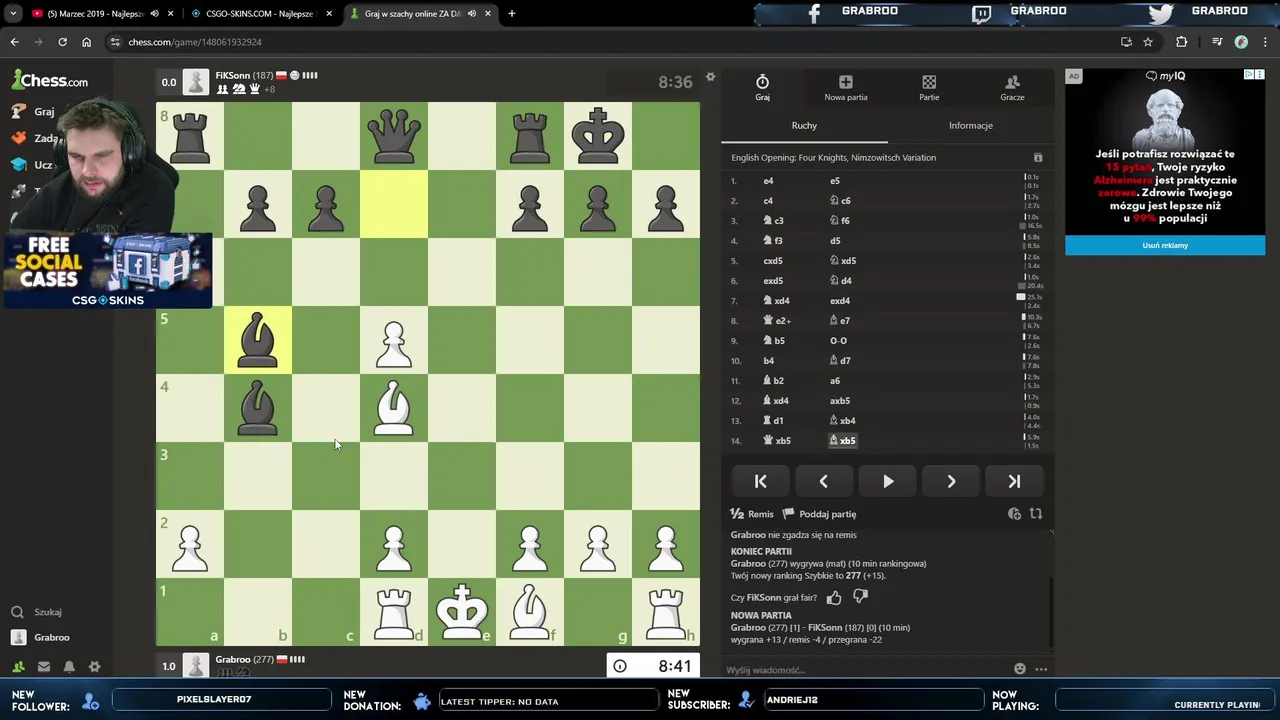Viewport: 1280px width, 720px height.
Task: View site information icon in address bar
Action: click(x=116, y=42)
